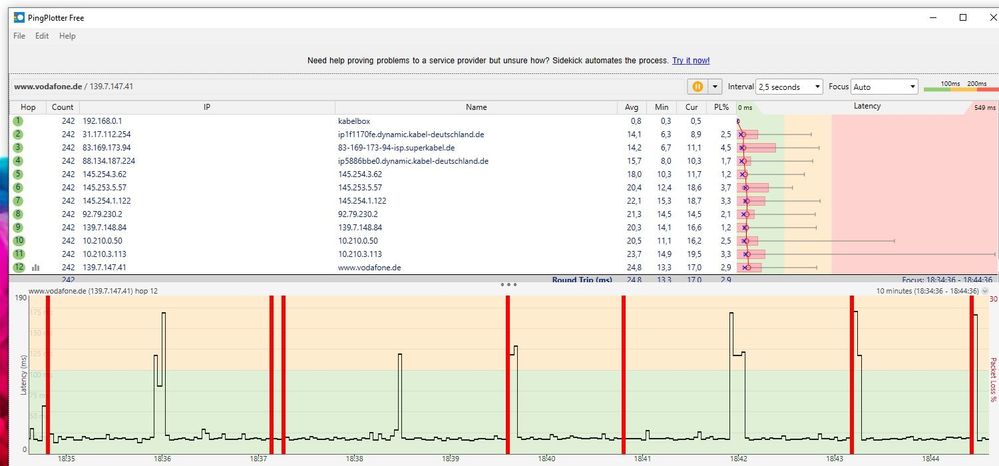Viewport: 999px width, 466px height.
Task: Select hop 1 green circle icon
Action: (18, 121)
